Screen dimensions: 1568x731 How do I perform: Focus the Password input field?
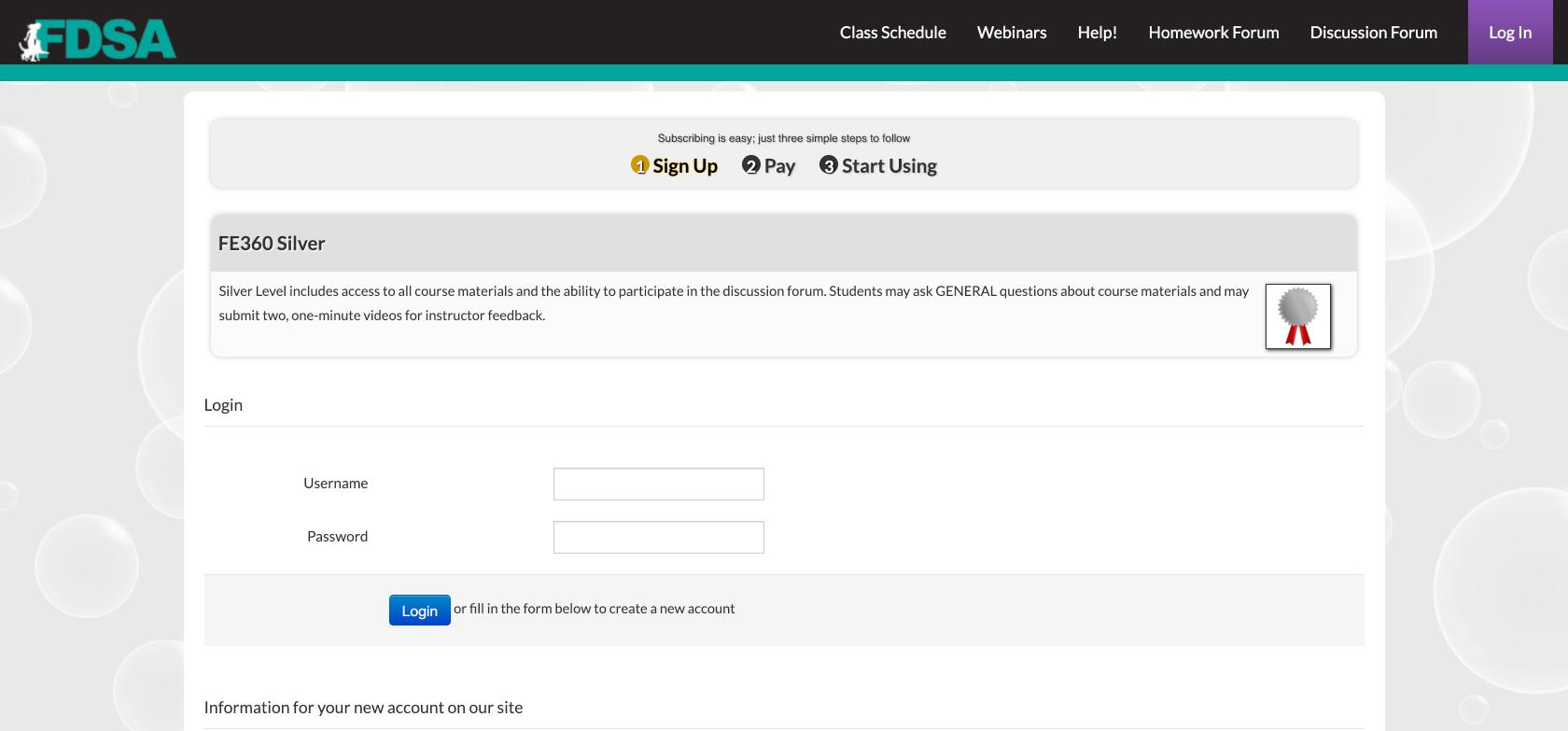click(658, 537)
